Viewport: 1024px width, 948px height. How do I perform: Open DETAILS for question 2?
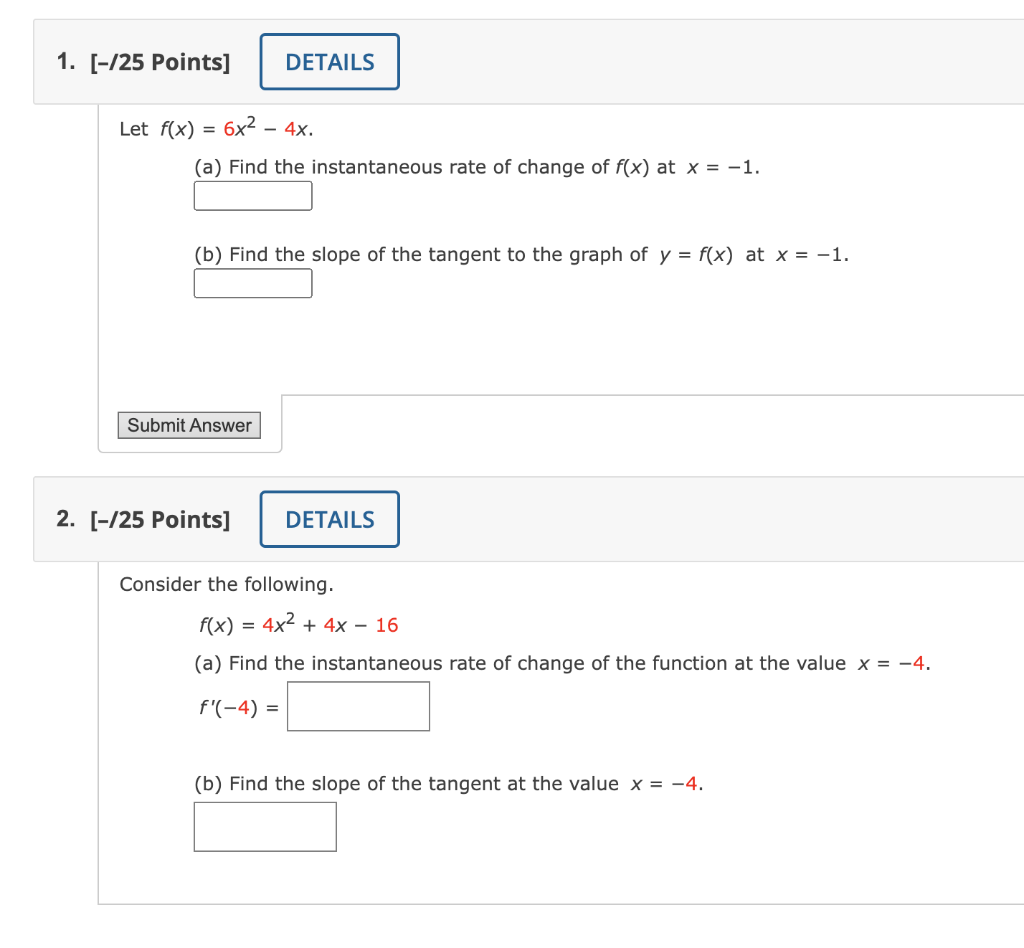(x=329, y=518)
